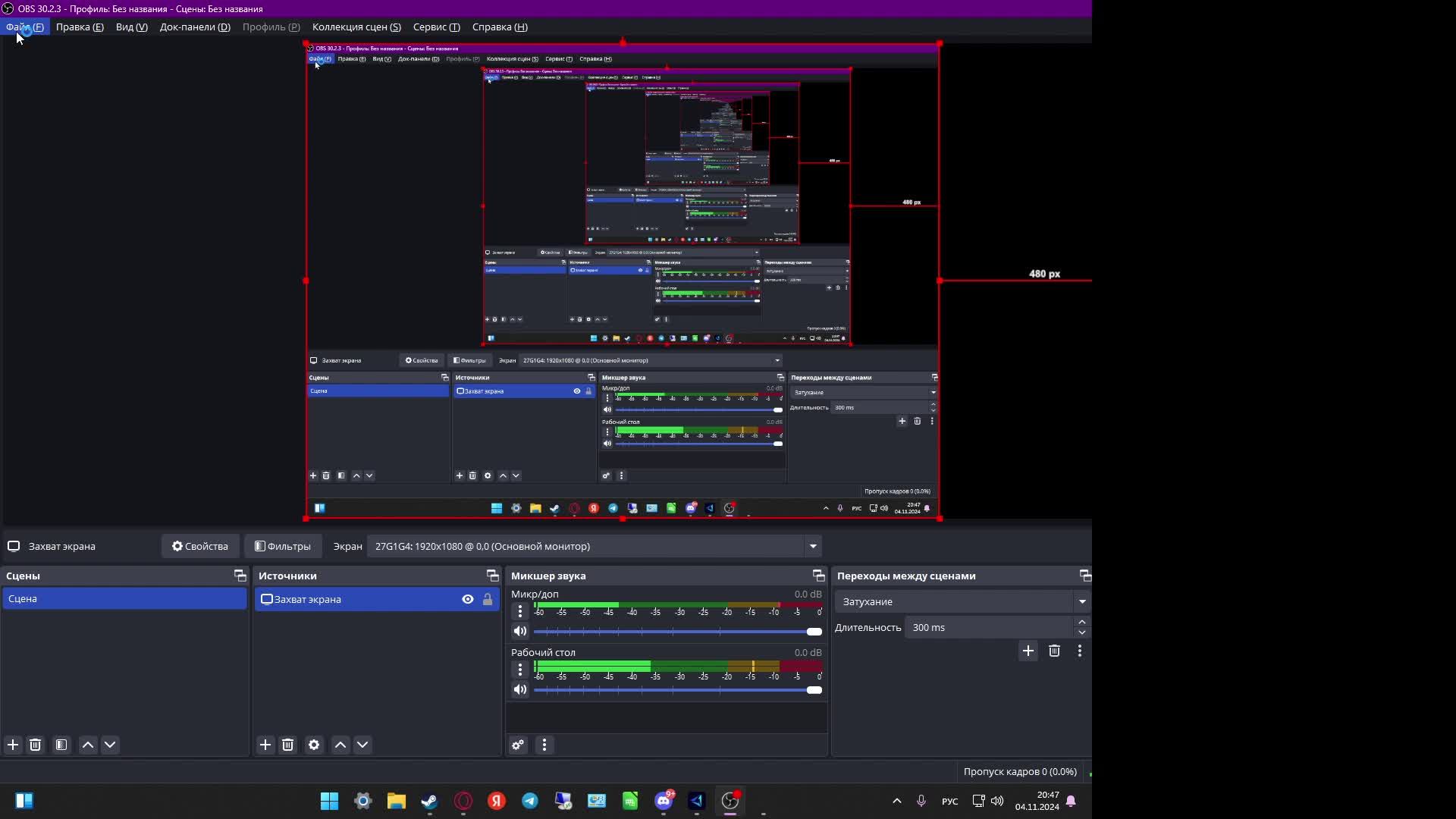Adjust the Микр/доп volume slider
Viewport: 1456px width, 819px height.
(678, 632)
